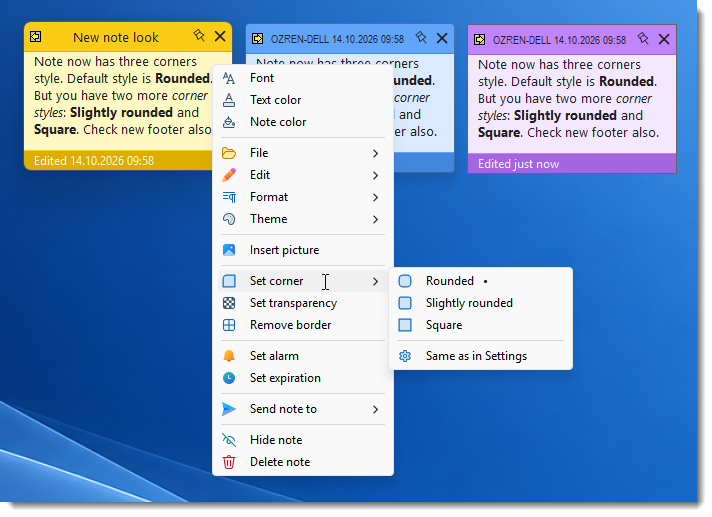The width and height of the screenshot is (712, 517).
Task: Click the Set expiration clock icon
Action: click(229, 378)
